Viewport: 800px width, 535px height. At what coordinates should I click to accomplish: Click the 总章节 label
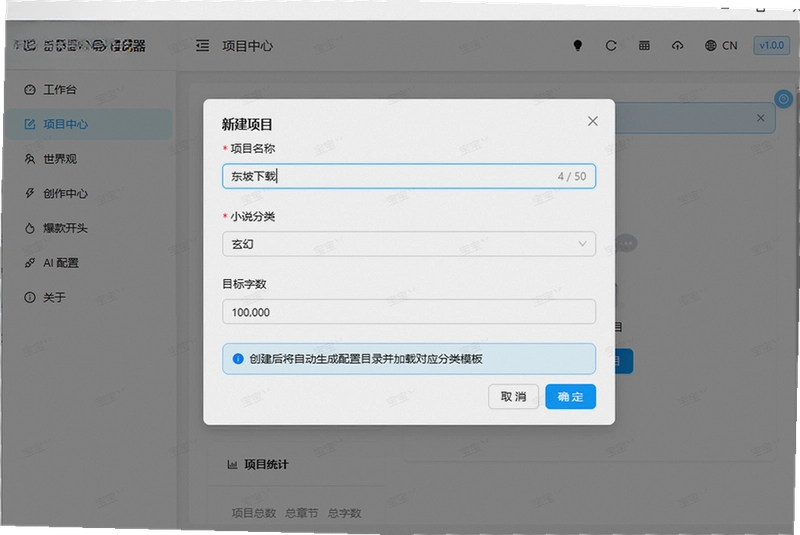pos(302,513)
